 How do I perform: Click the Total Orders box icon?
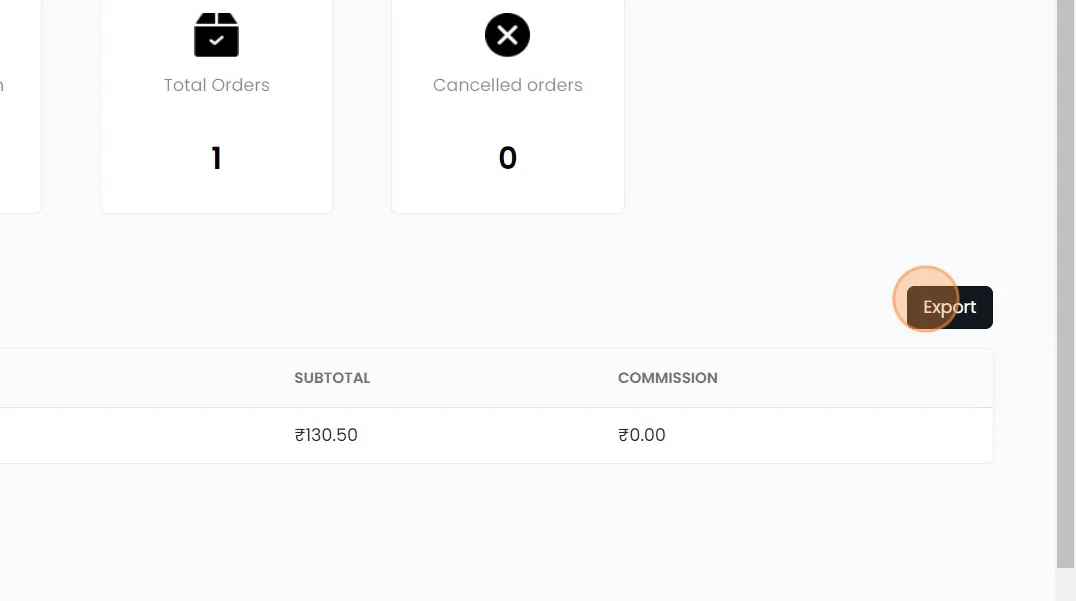216,36
